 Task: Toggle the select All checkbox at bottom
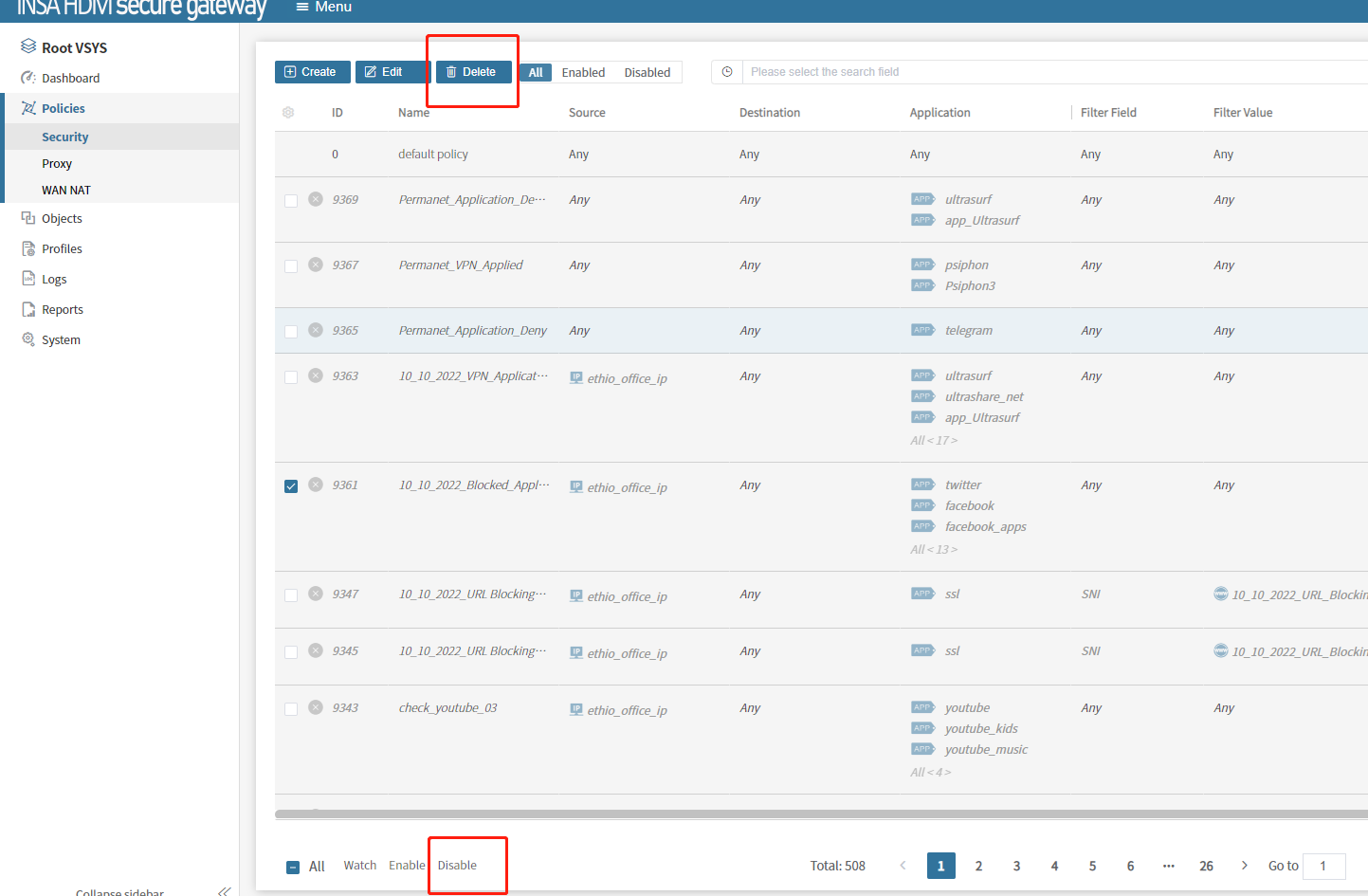coord(293,867)
